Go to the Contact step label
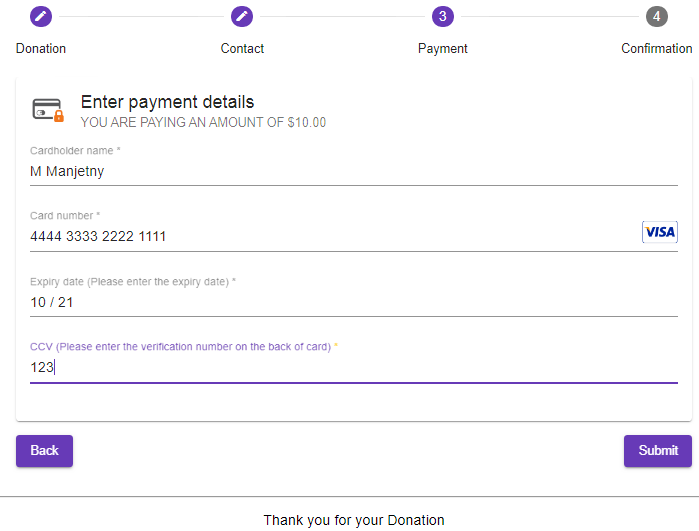Screen dimensions: 699x531 tap(242, 48)
